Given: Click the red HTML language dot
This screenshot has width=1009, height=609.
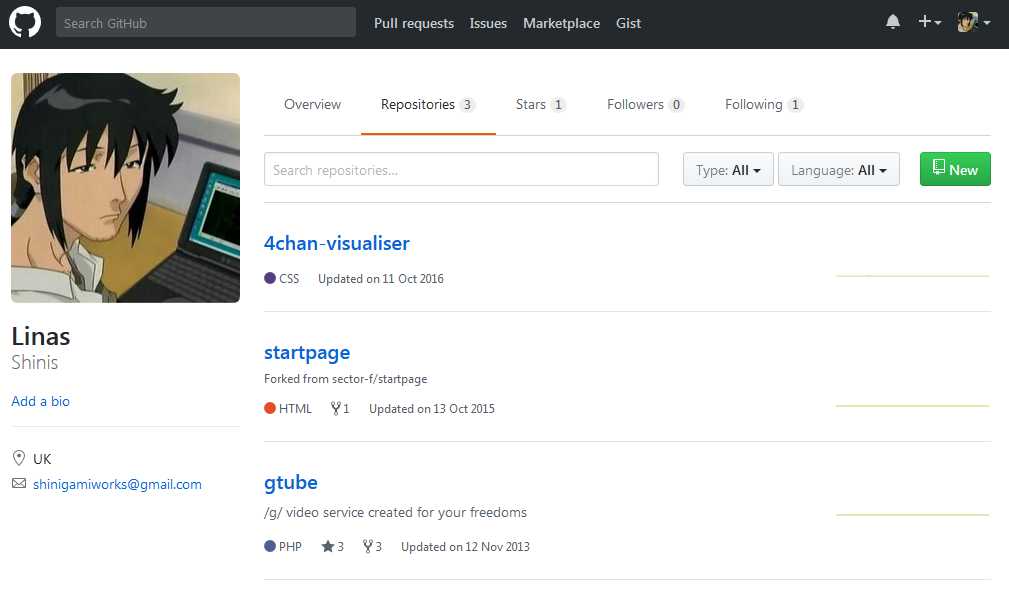Looking at the screenshot, I should tap(270, 408).
